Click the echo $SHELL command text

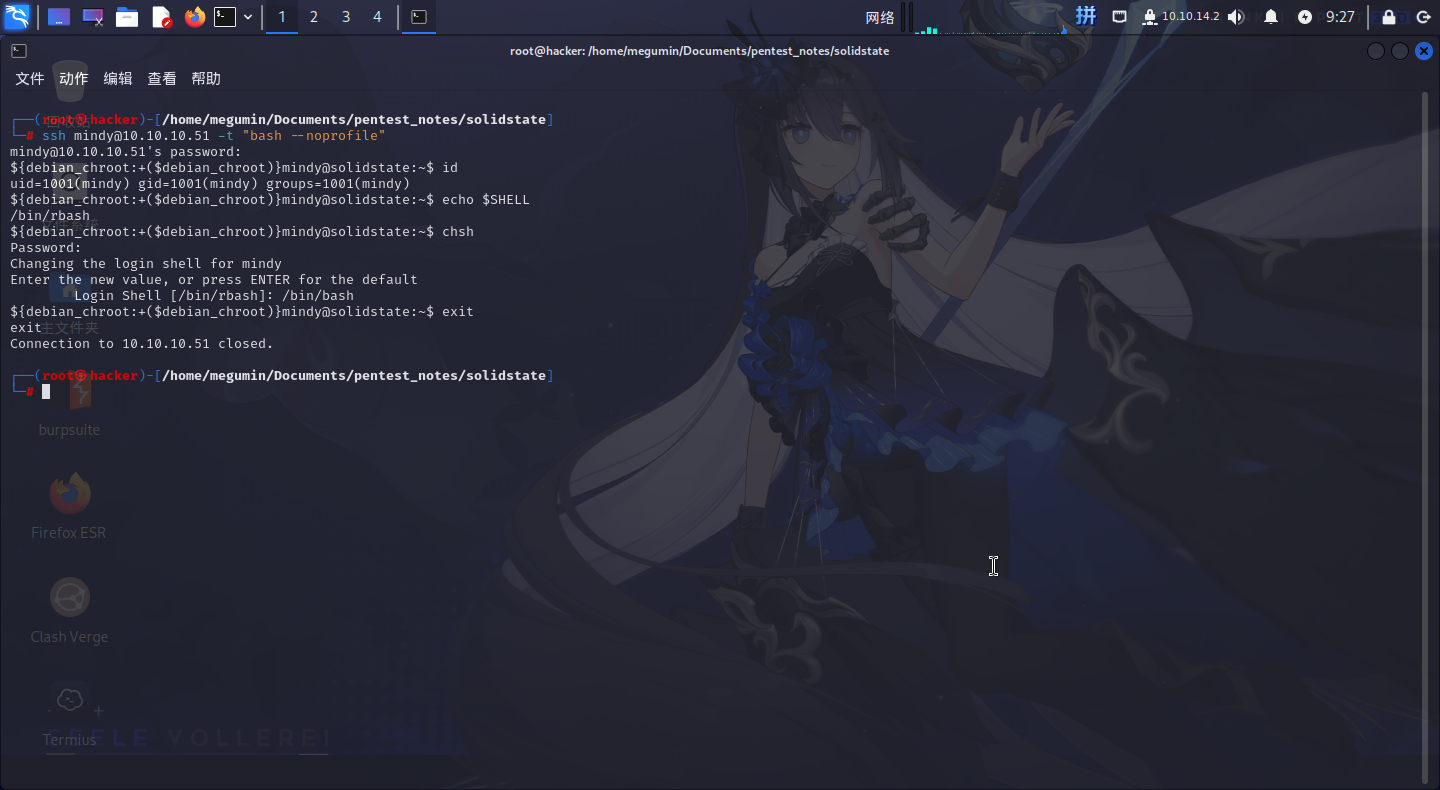pos(486,199)
